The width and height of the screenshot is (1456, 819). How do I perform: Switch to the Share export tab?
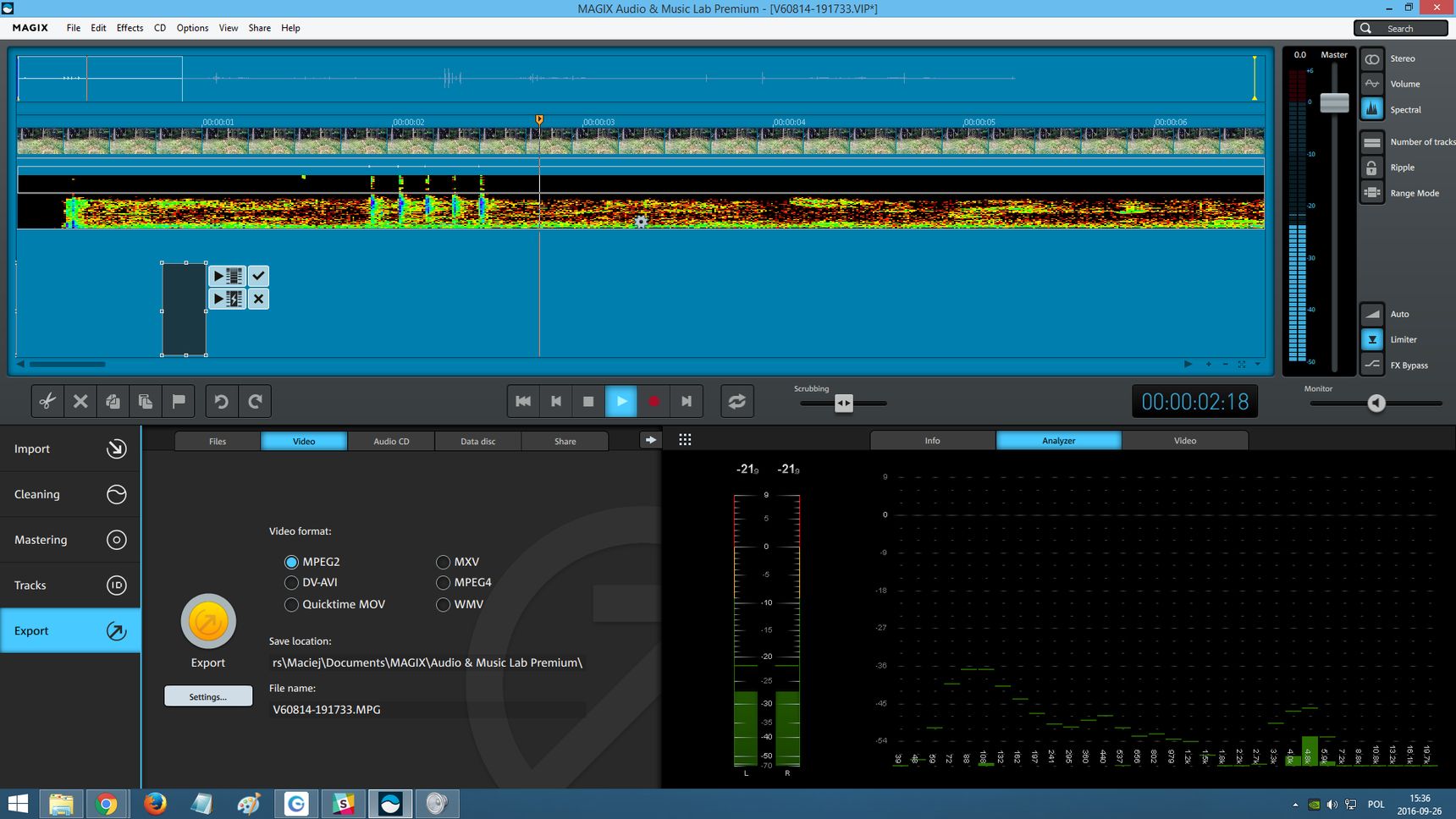coord(565,441)
